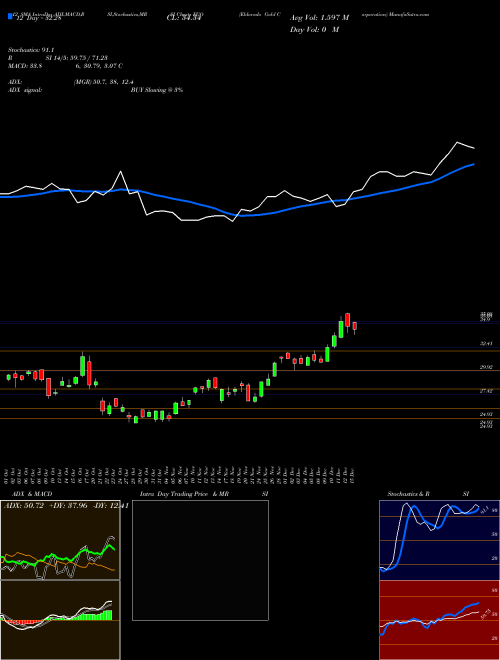The height and width of the screenshot is (660, 500).
Task: Click the 'CL: 34.34' closing price label
Action: click(x=182, y=18)
